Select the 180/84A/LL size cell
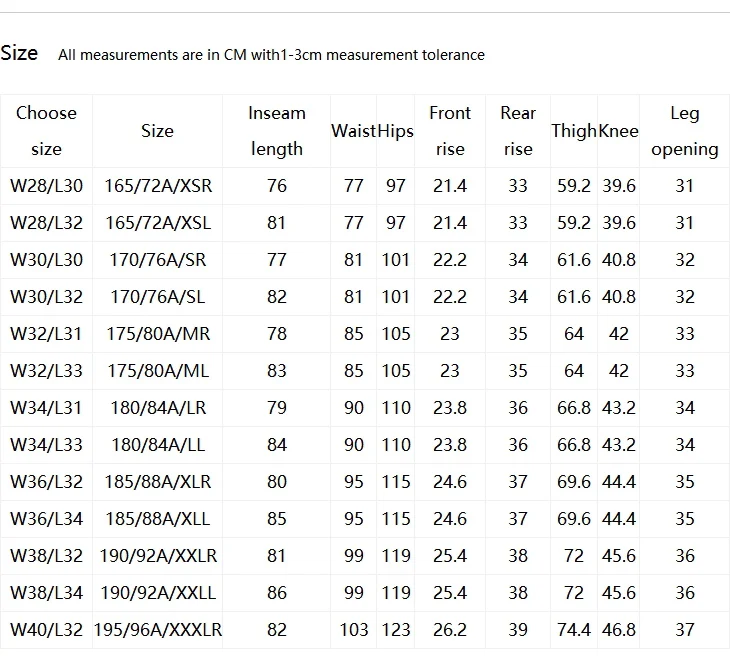This screenshot has height=665, width=730. (x=158, y=445)
